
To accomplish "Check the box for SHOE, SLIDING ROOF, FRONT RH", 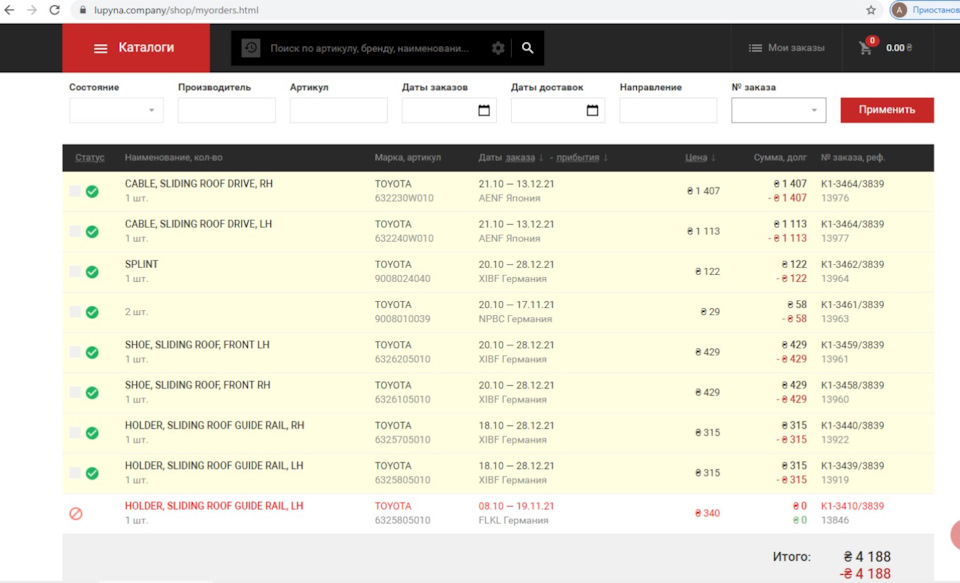I will (75, 392).
